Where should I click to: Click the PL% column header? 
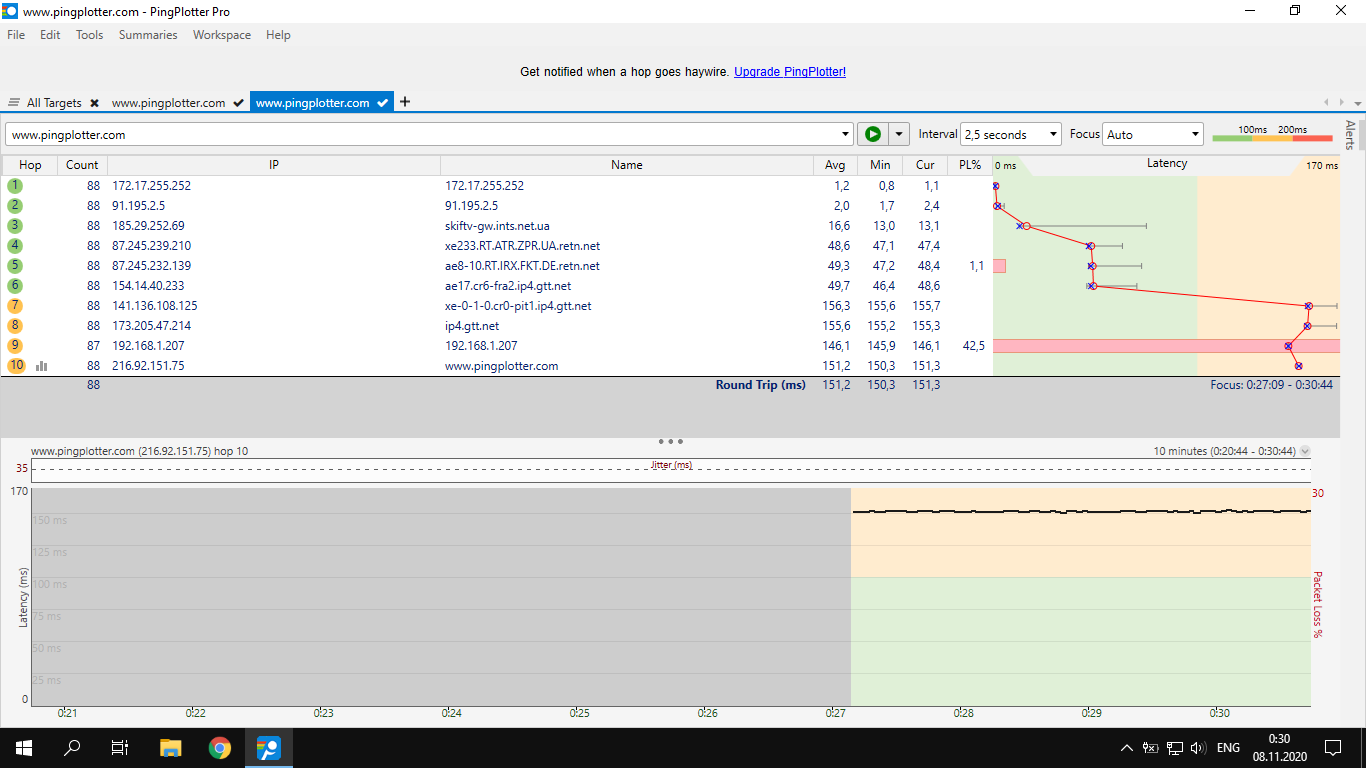[970, 165]
